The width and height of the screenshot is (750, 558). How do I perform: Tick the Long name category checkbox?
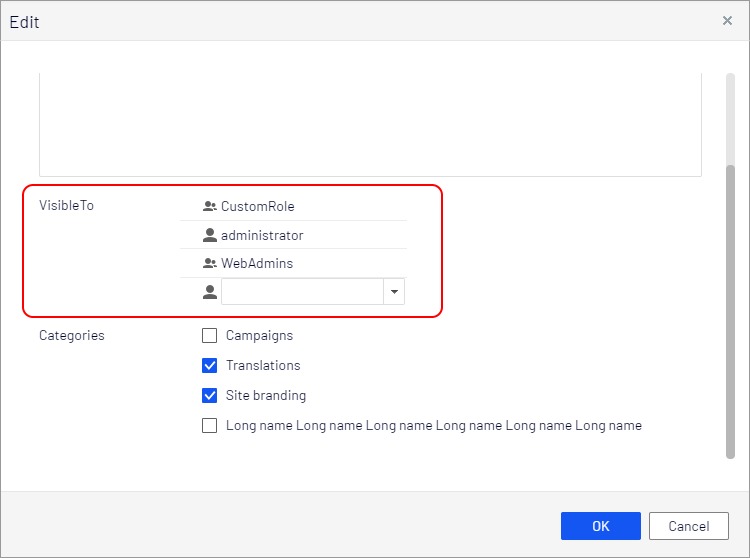[210, 426]
